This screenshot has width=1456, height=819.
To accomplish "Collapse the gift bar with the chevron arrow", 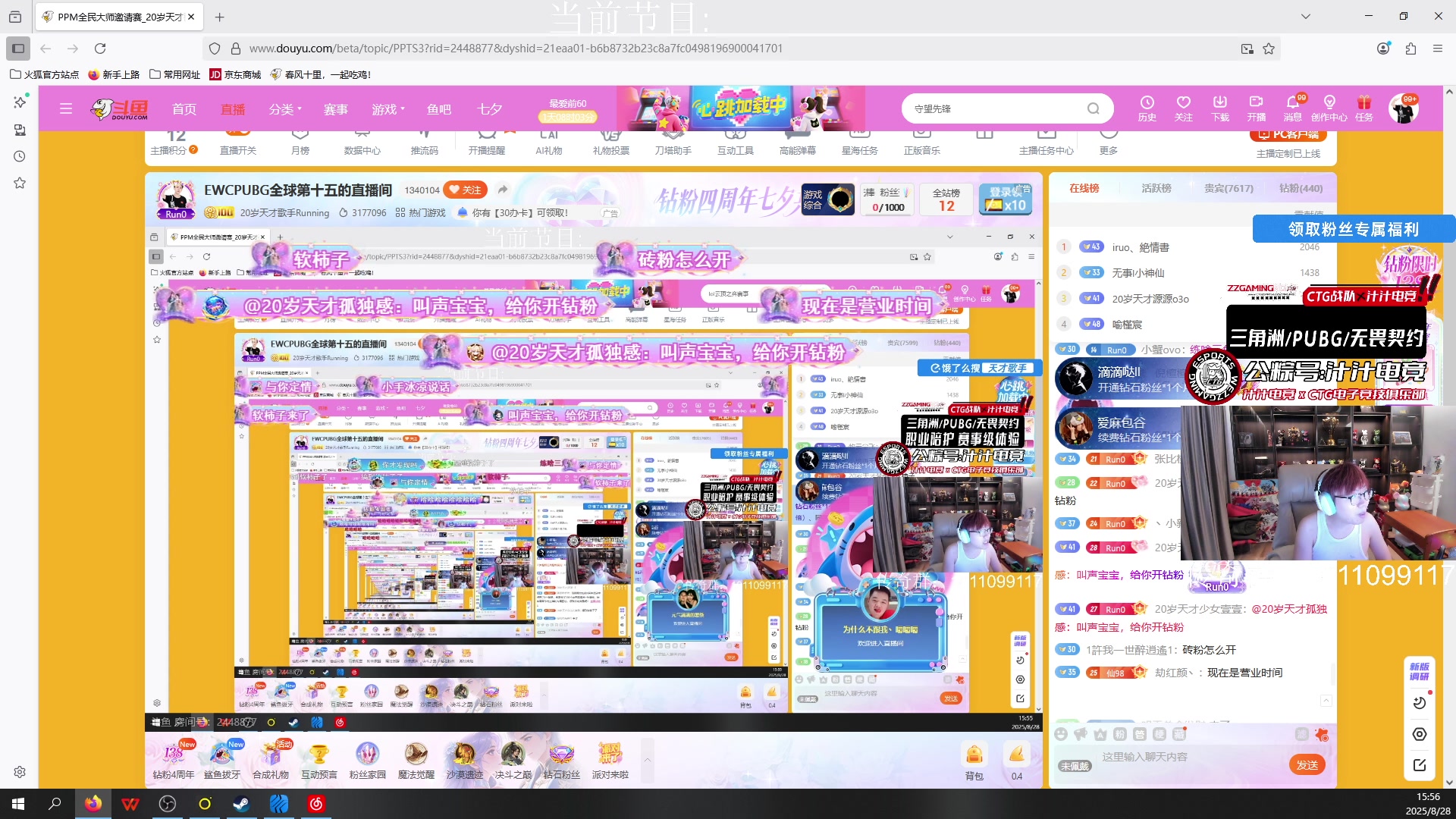I will (x=647, y=761).
